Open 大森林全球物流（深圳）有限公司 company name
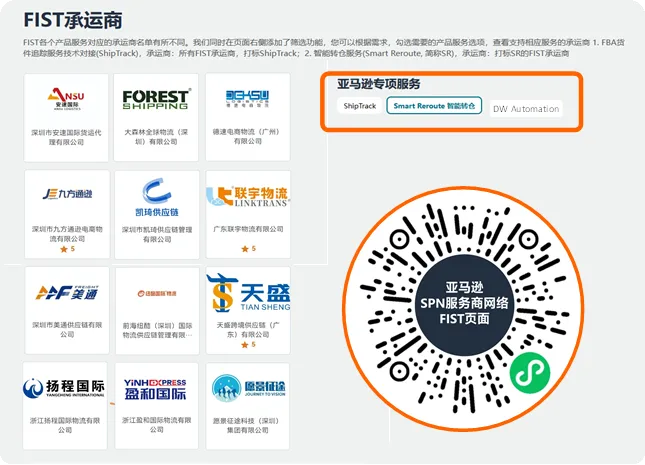645x465 pixels. tap(156, 137)
